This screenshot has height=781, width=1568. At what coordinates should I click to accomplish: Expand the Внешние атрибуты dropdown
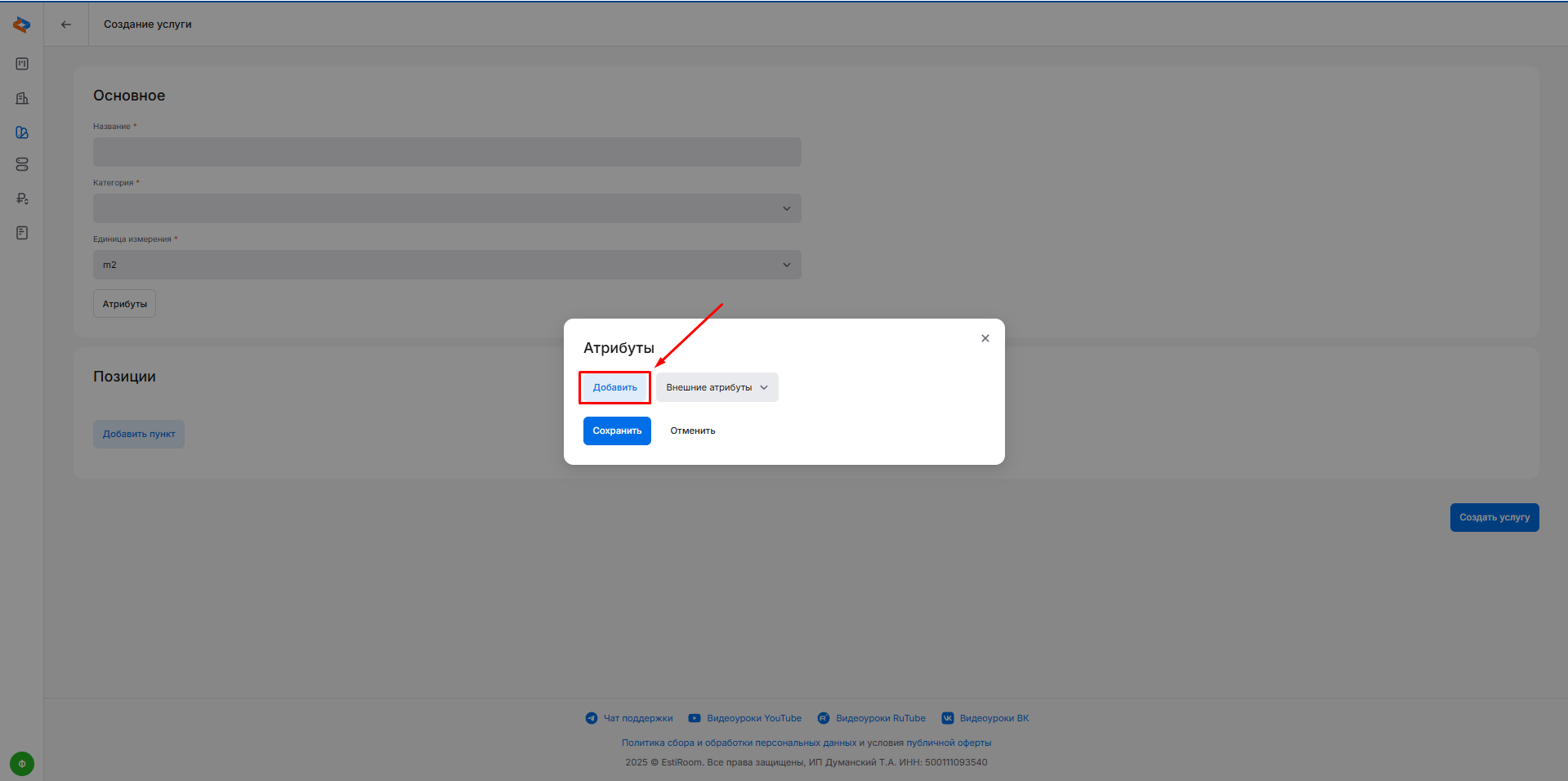coord(717,387)
